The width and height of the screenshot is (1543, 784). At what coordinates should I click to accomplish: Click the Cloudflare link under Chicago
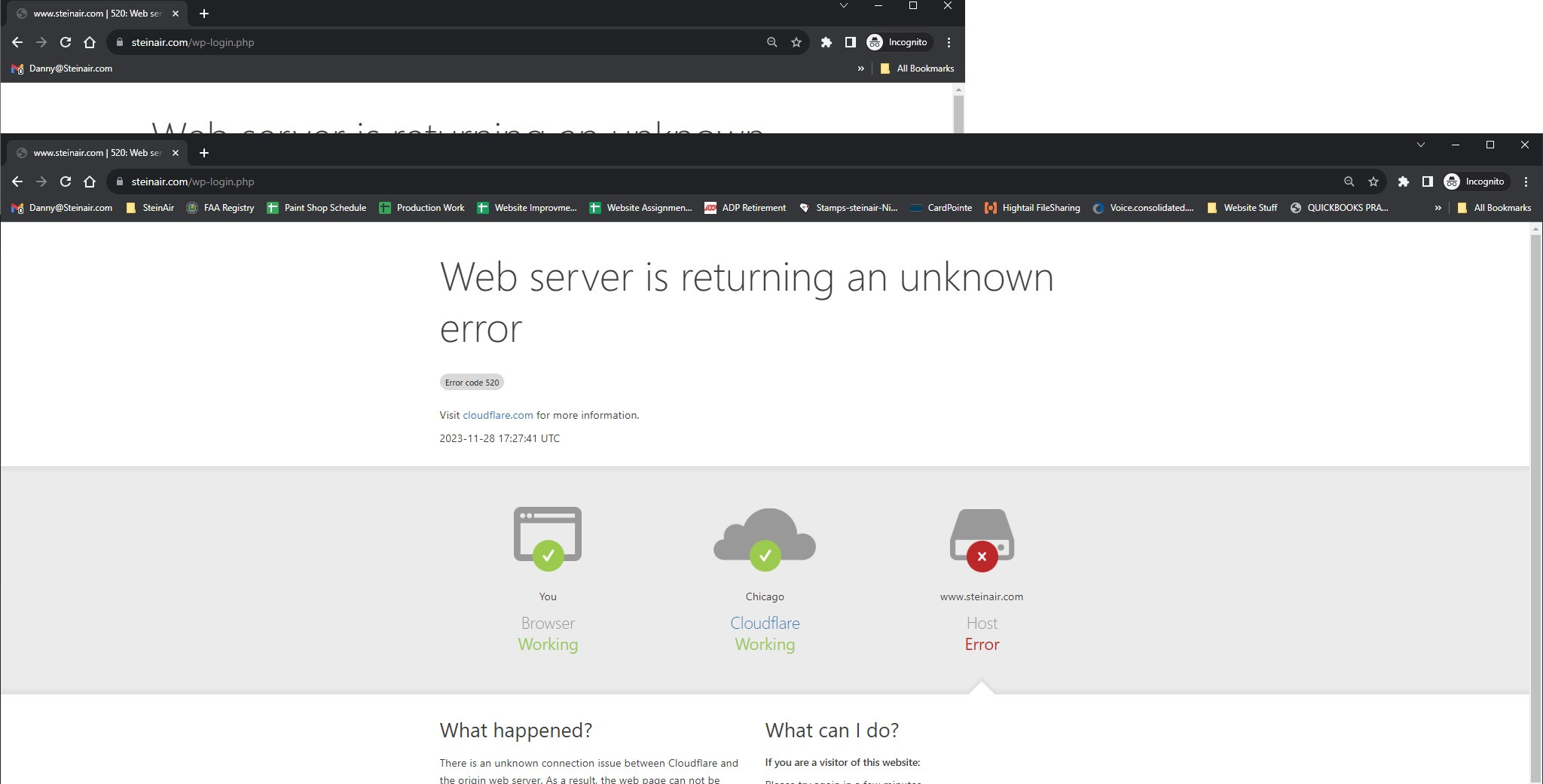765,624
